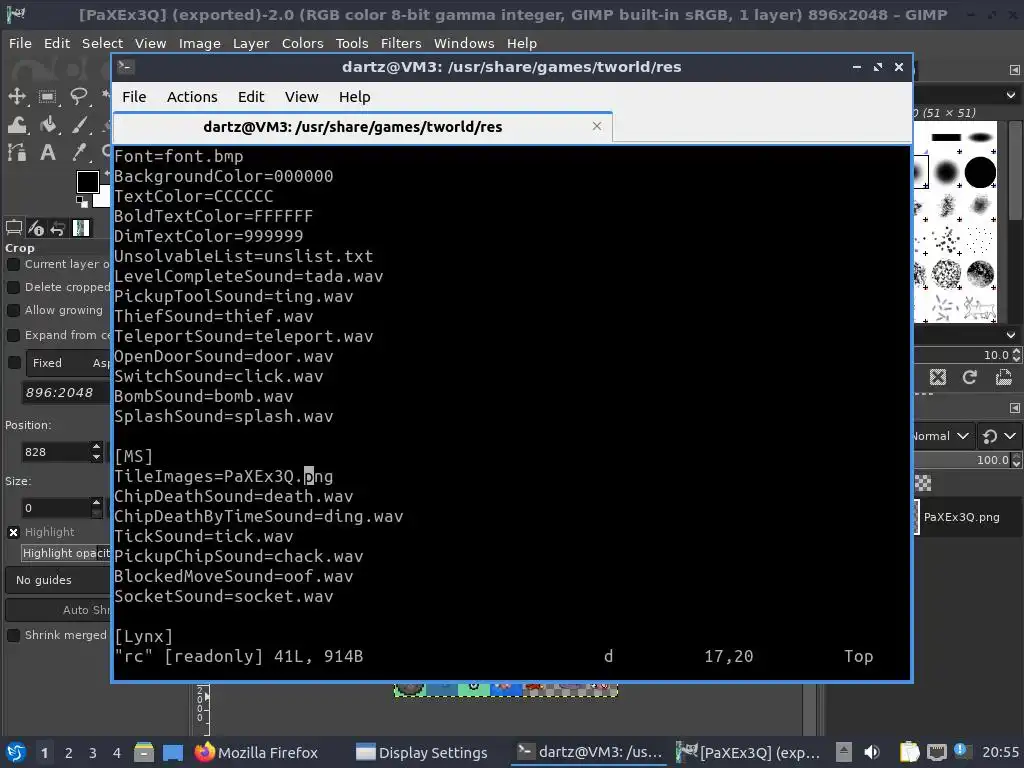Select the Warp Transform tool
The height and width of the screenshot is (768, 1024).
tap(16, 125)
